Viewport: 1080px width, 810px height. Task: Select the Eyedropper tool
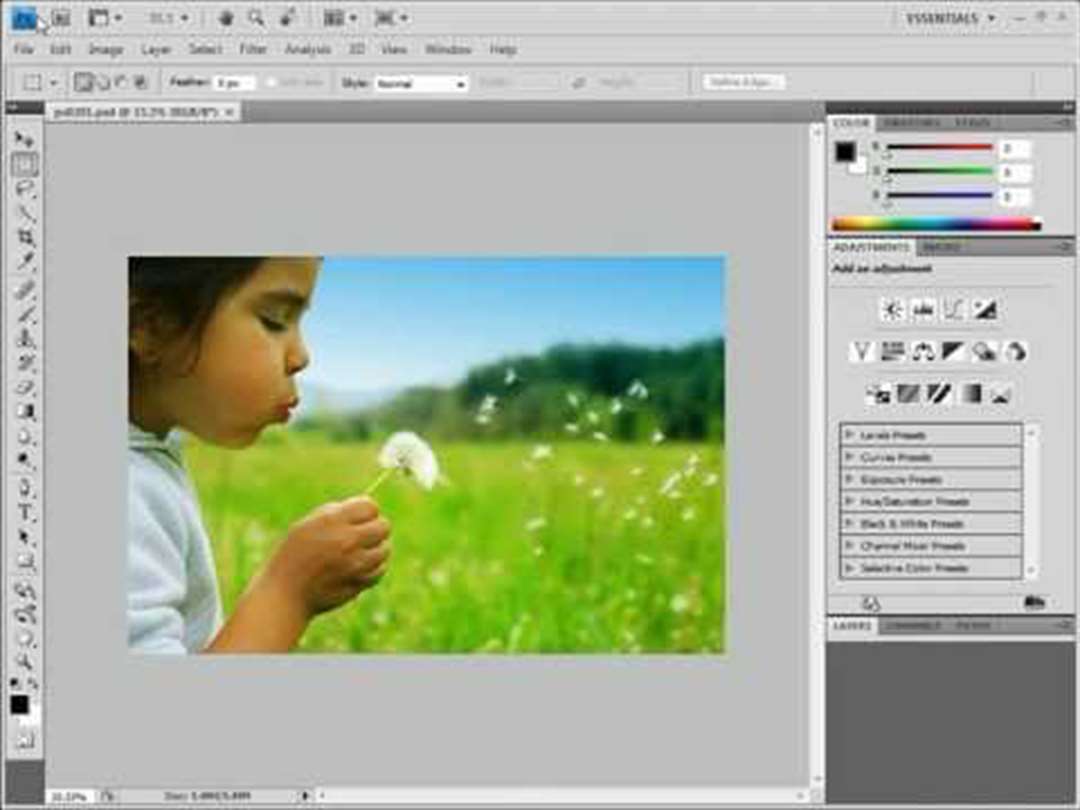25,262
